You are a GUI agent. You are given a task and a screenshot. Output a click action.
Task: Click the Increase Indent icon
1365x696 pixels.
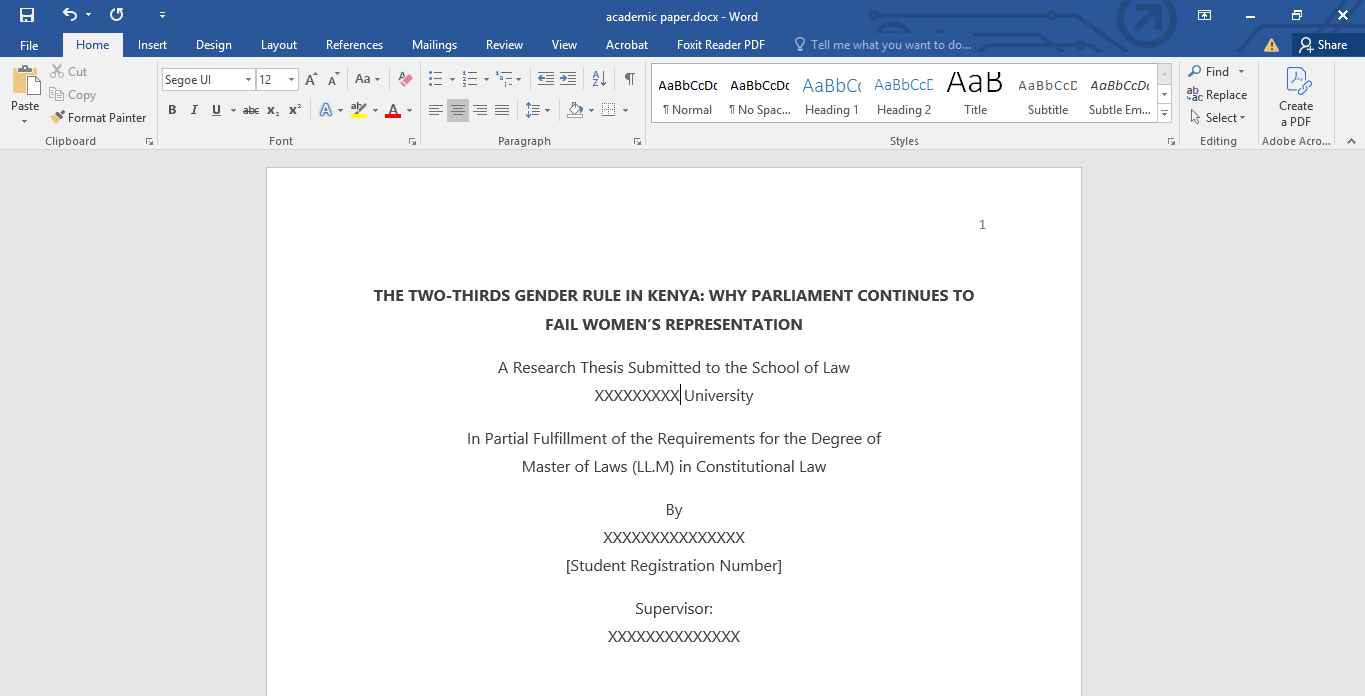[x=568, y=79]
